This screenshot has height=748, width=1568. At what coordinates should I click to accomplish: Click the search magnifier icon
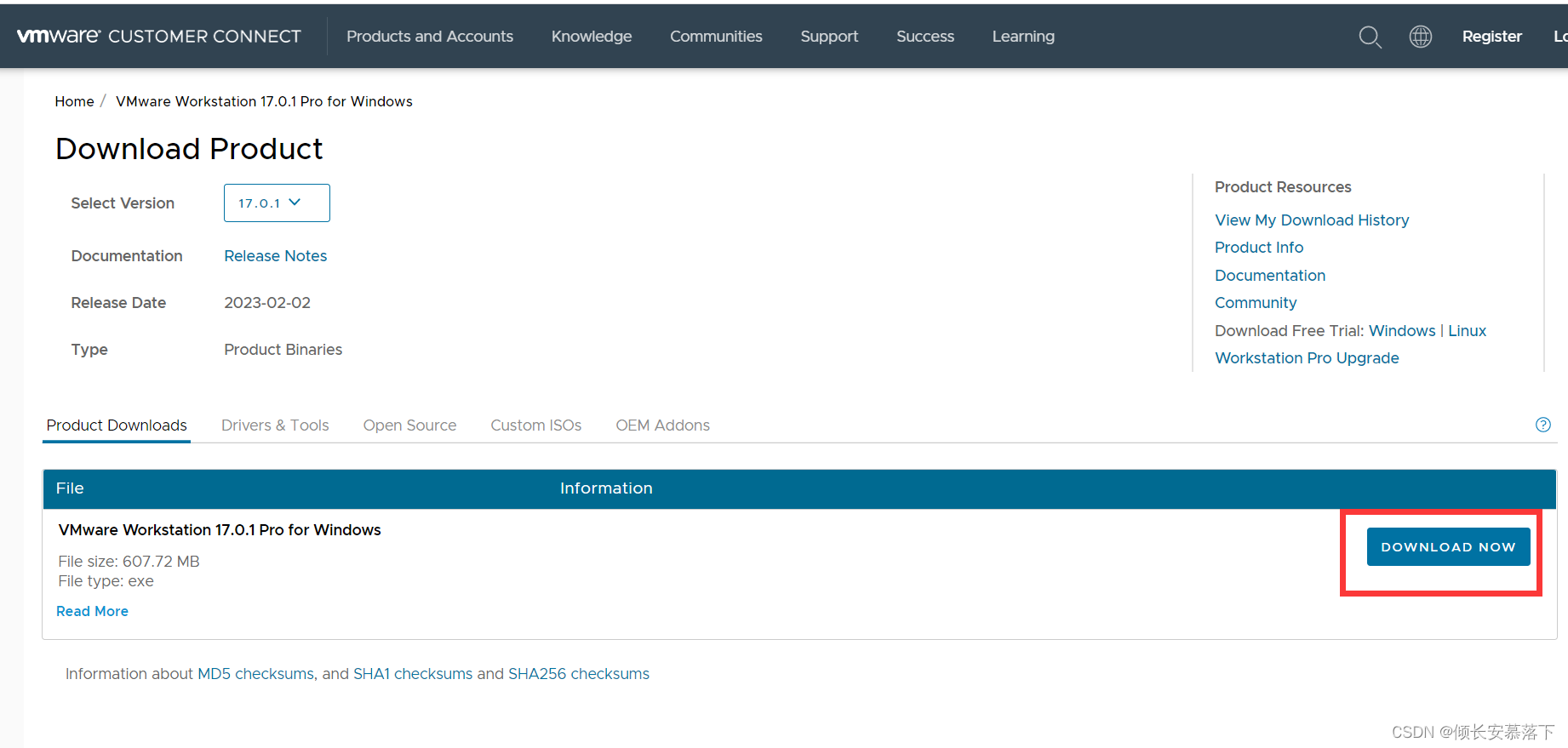coord(1370,37)
